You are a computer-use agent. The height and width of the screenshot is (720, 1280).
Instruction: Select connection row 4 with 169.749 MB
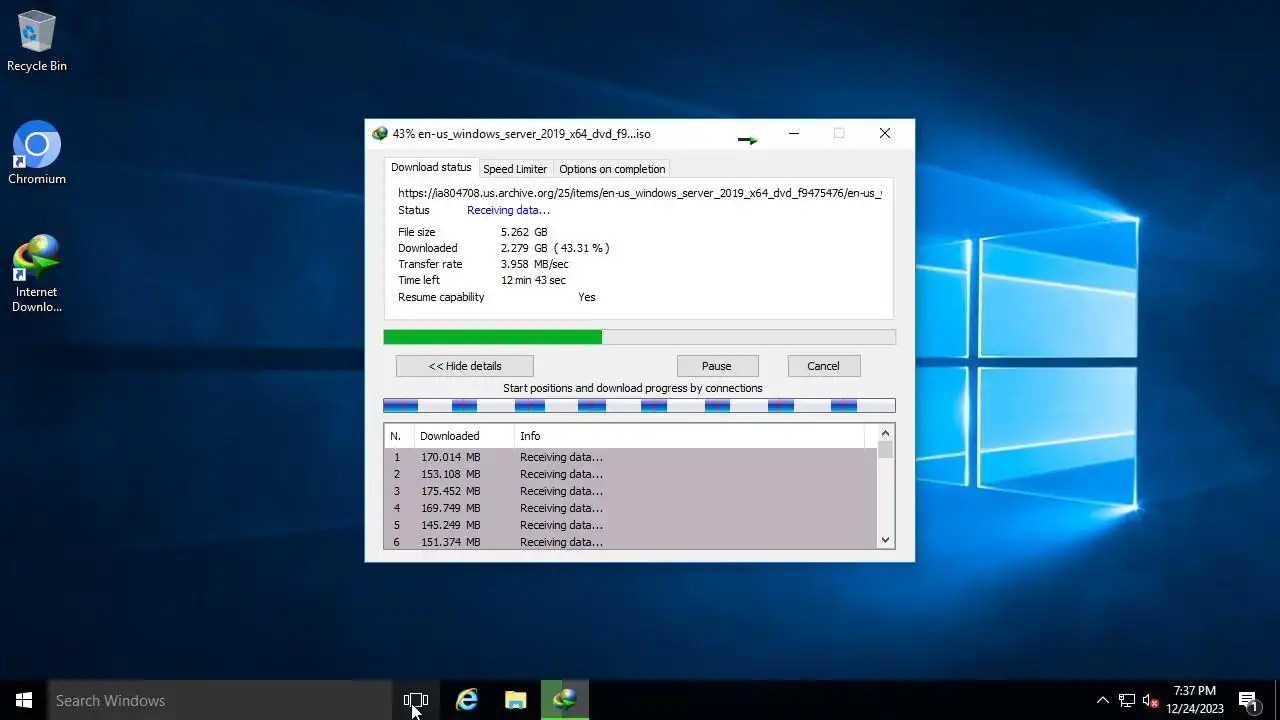point(630,508)
